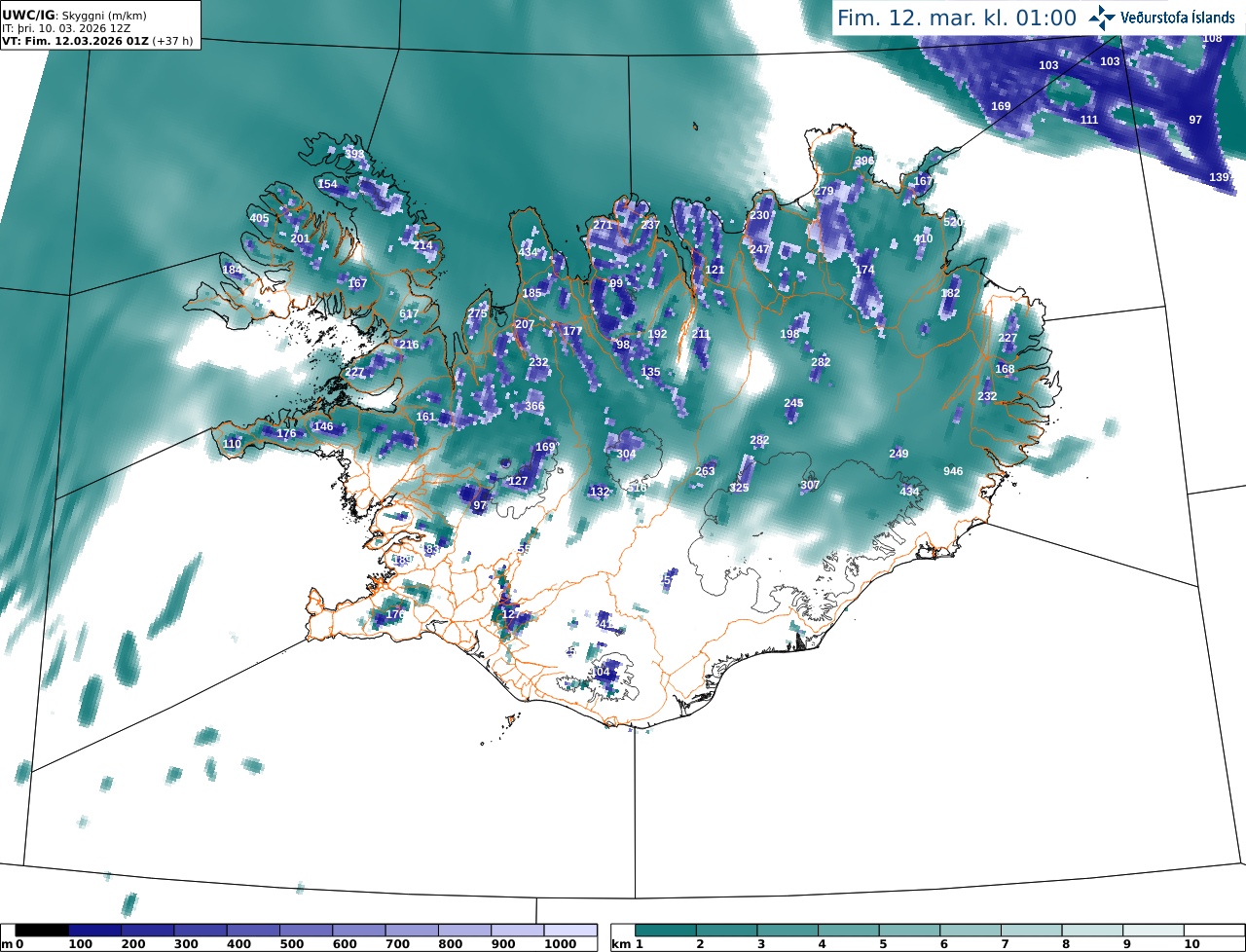Click the visibility value 154
1246x952 pixels.
pos(327,184)
